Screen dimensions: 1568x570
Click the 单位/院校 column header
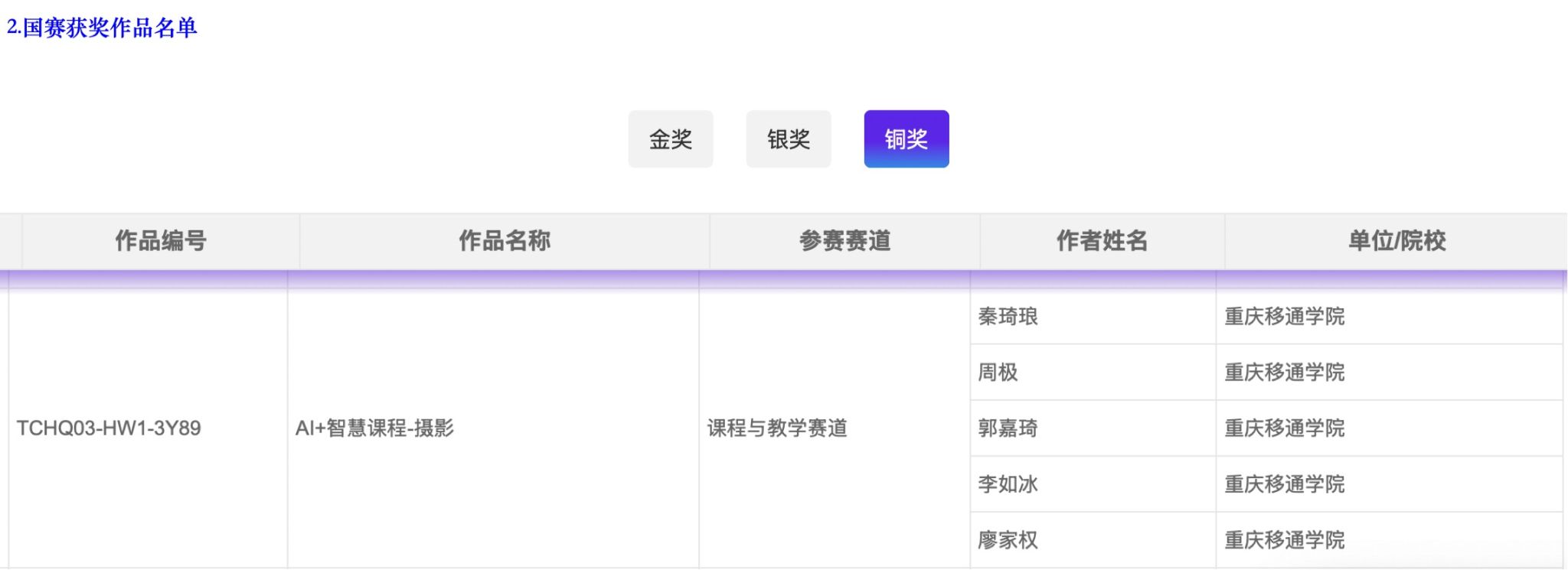1396,241
